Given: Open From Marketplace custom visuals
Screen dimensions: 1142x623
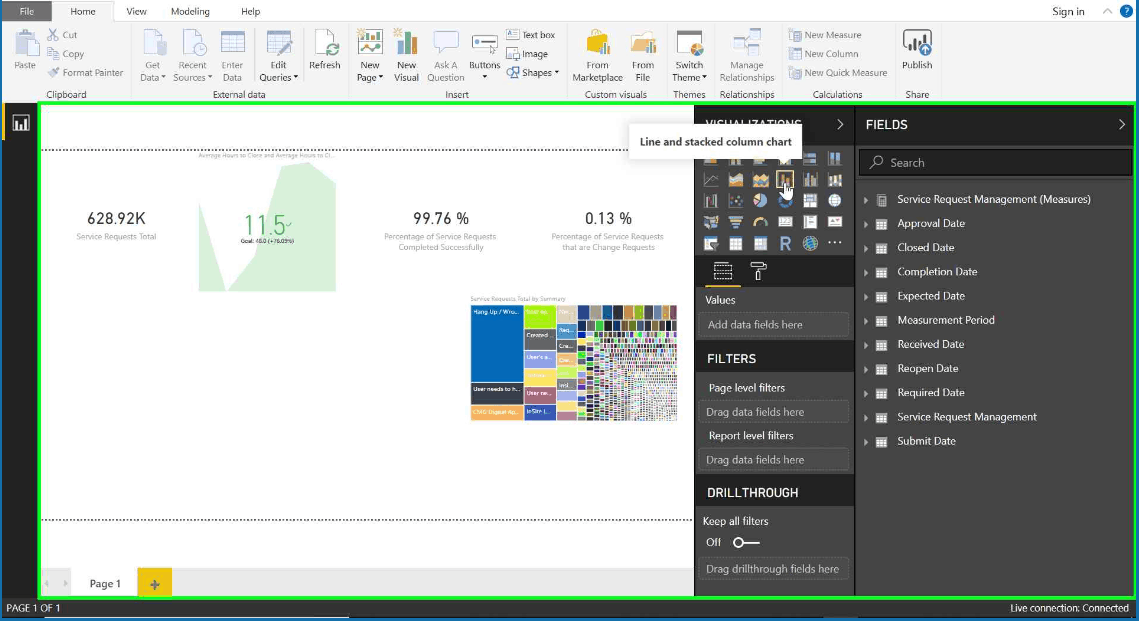Looking at the screenshot, I should pos(597,55).
